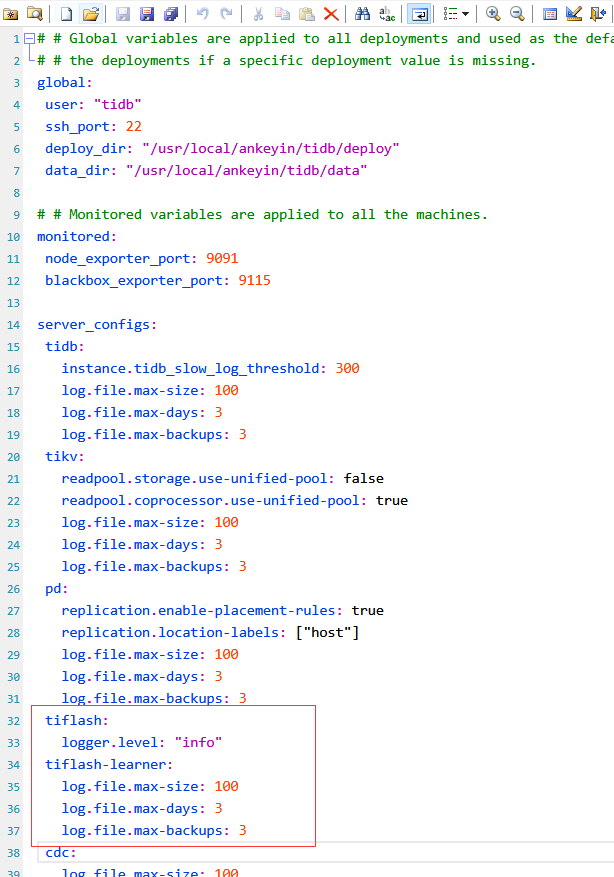Click the 'tidb:' key on line 15
The image size is (614, 877).
click(64, 347)
